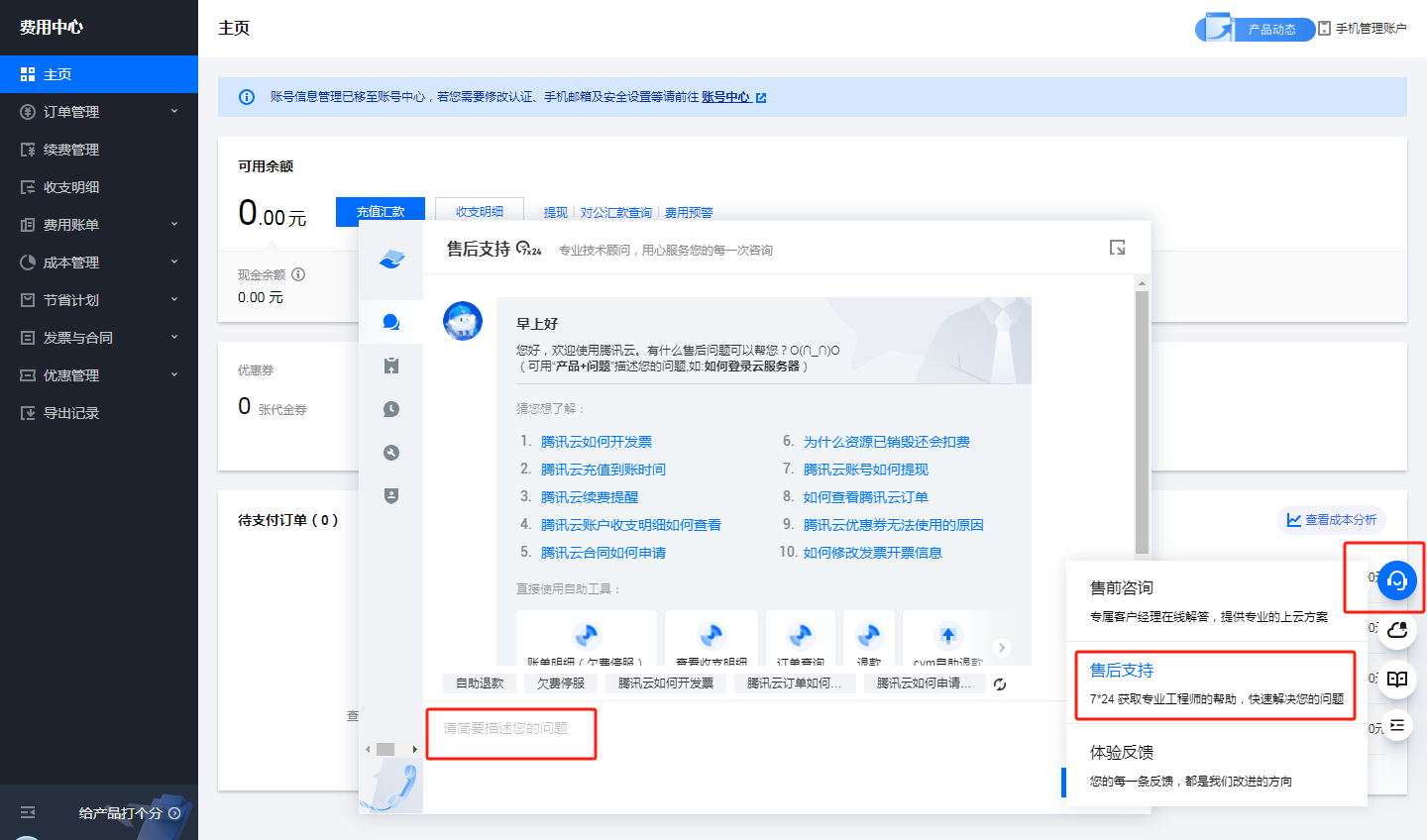Click the 提现 link
This screenshot has width=1427, height=840.
(x=556, y=213)
